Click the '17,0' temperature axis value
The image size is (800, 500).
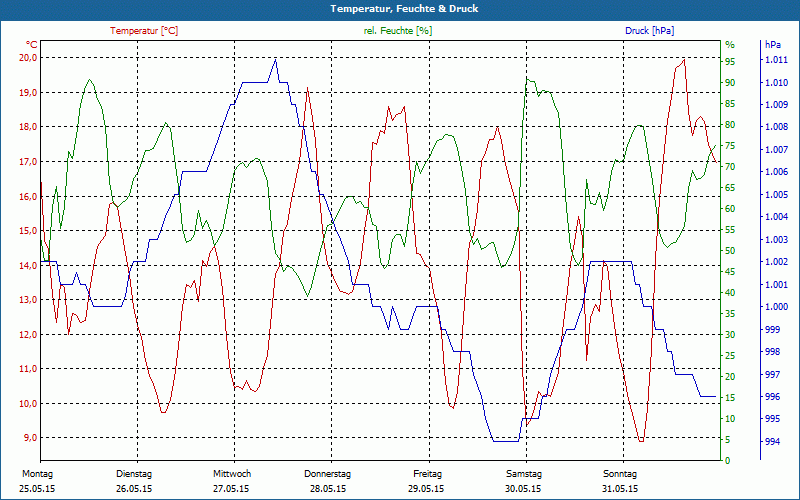pos(28,161)
